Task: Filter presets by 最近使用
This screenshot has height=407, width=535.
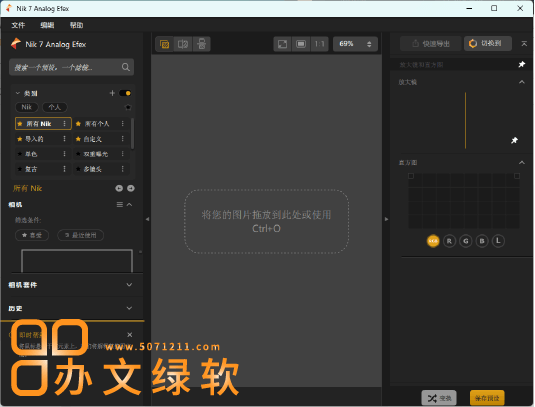Action: (81, 235)
